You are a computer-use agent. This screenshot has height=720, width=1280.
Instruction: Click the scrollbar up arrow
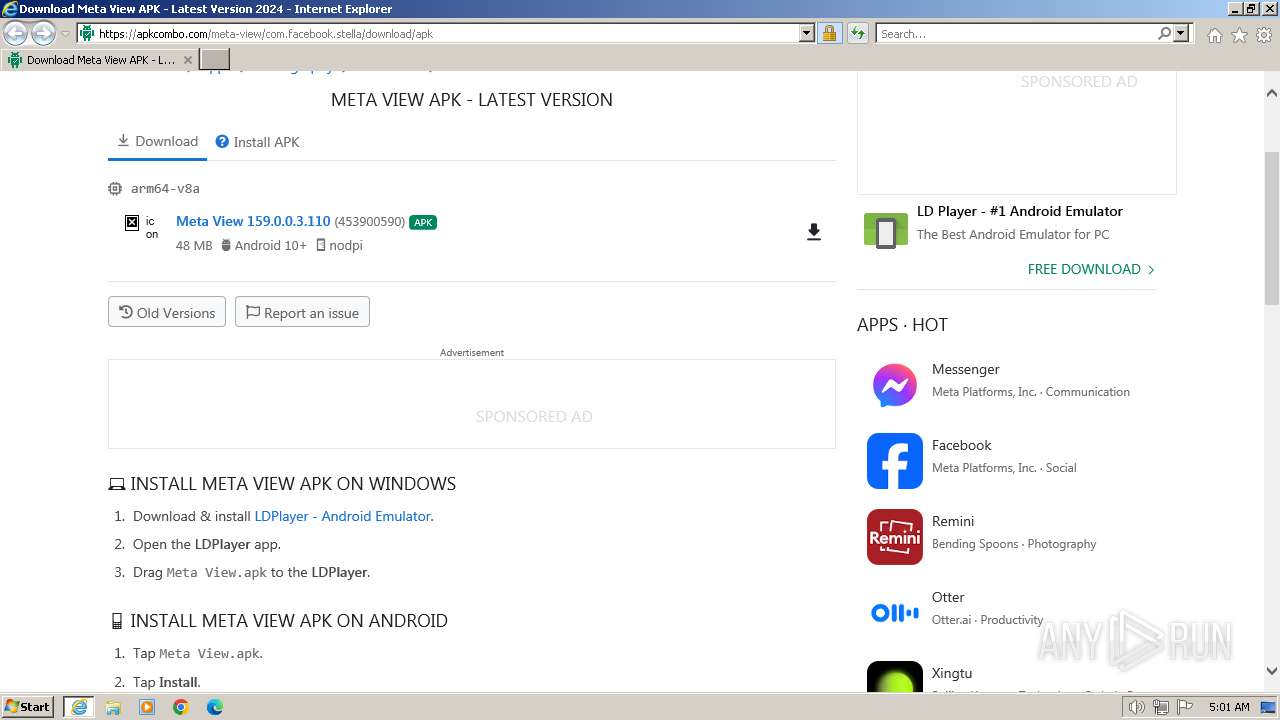click(x=1272, y=93)
